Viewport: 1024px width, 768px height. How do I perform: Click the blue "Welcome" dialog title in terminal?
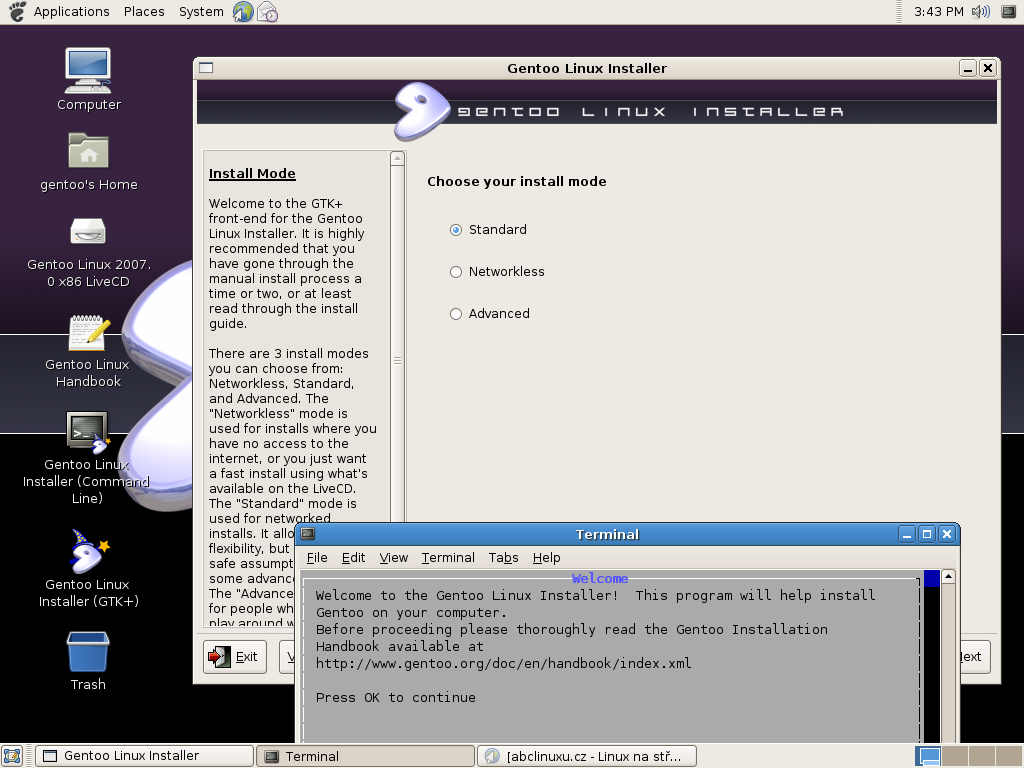600,579
